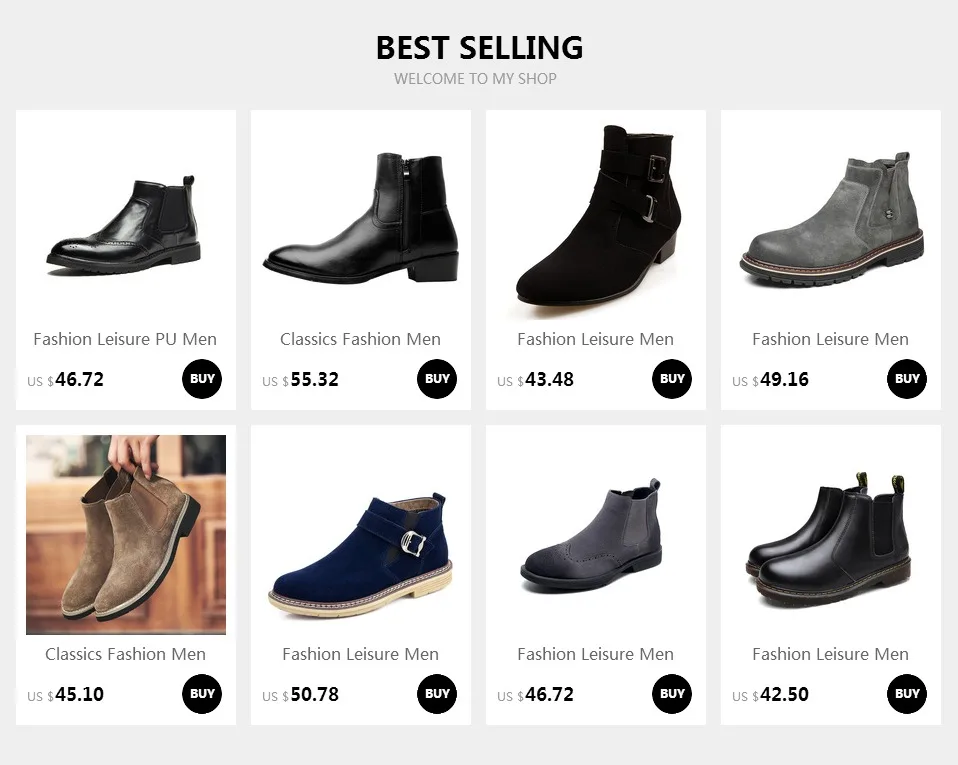958x765 pixels.
Task: Open the tan suede boots photo
Action: pyautogui.click(x=126, y=535)
